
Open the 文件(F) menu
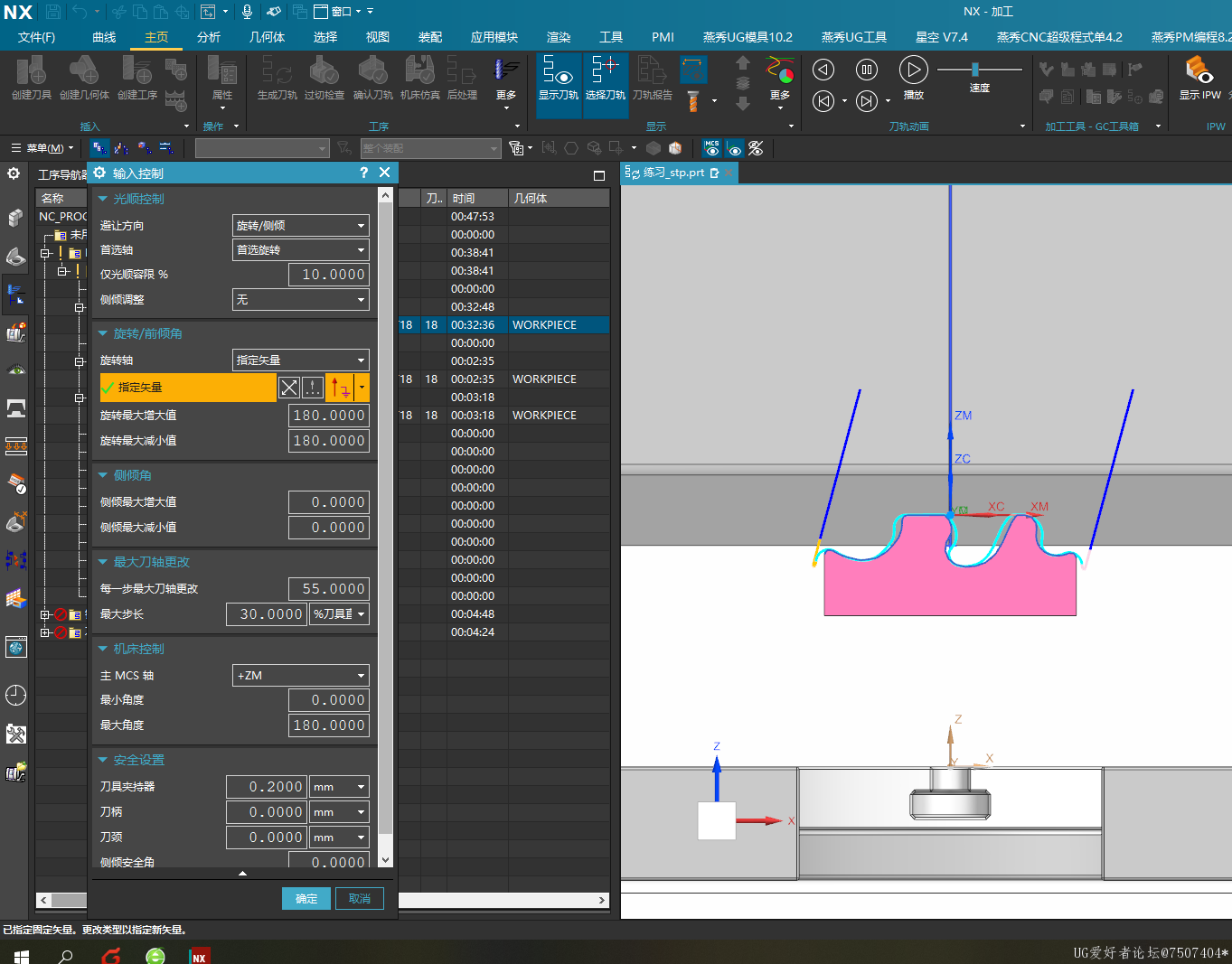pos(36,37)
